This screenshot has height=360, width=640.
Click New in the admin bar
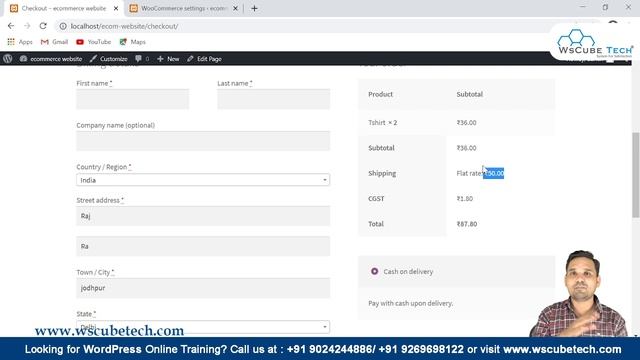[168, 59]
